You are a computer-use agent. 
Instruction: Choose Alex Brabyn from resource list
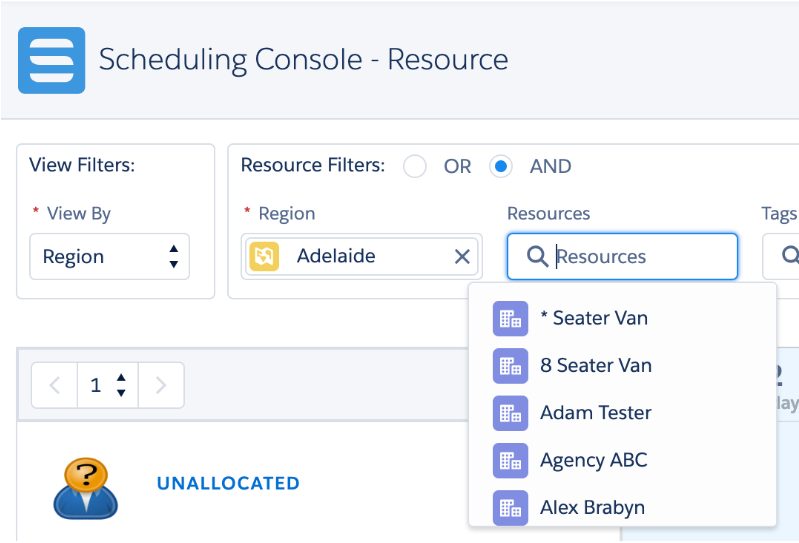pyautogui.click(x=592, y=507)
